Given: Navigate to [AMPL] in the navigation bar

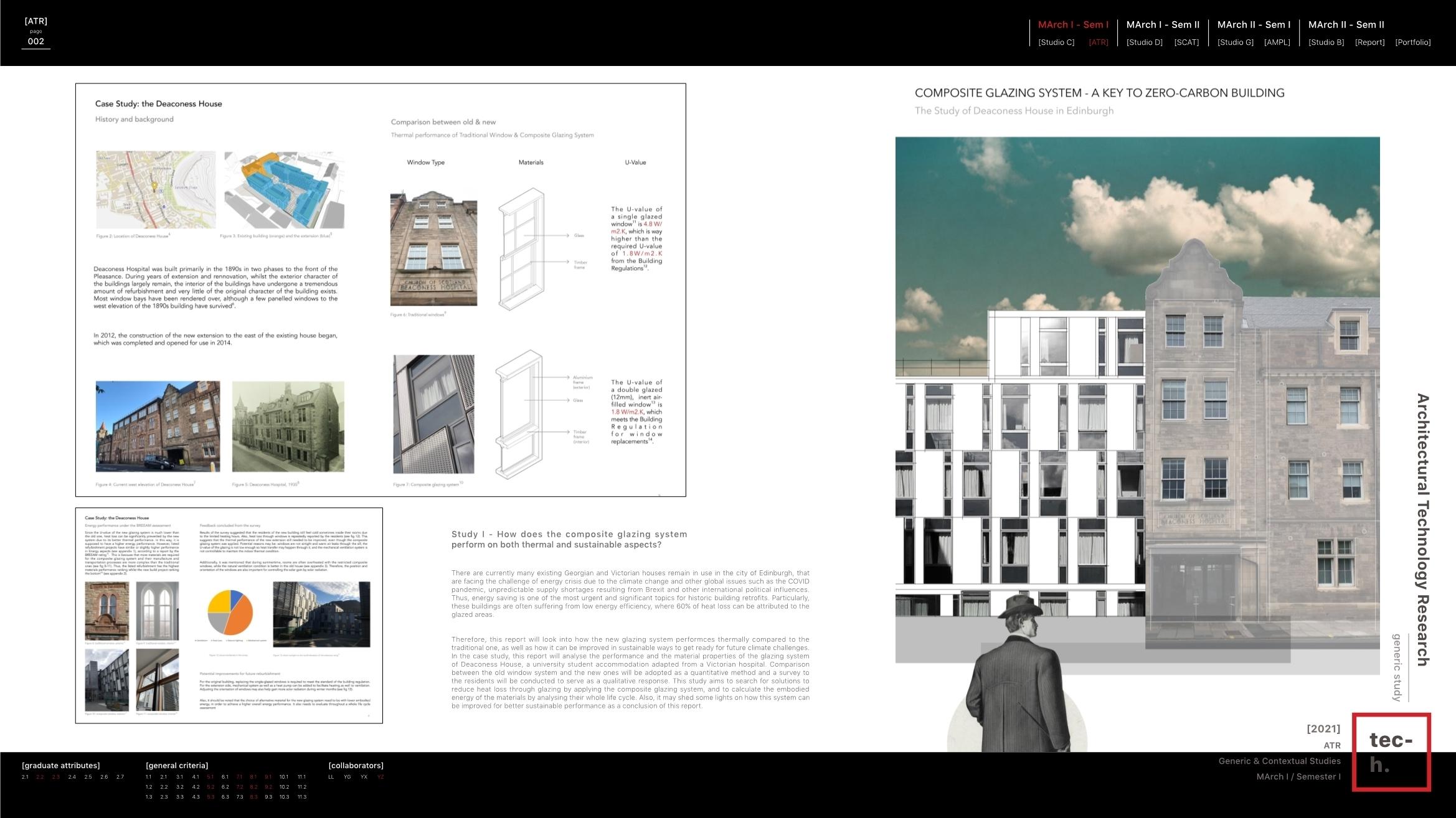Looking at the screenshot, I should [1277, 42].
